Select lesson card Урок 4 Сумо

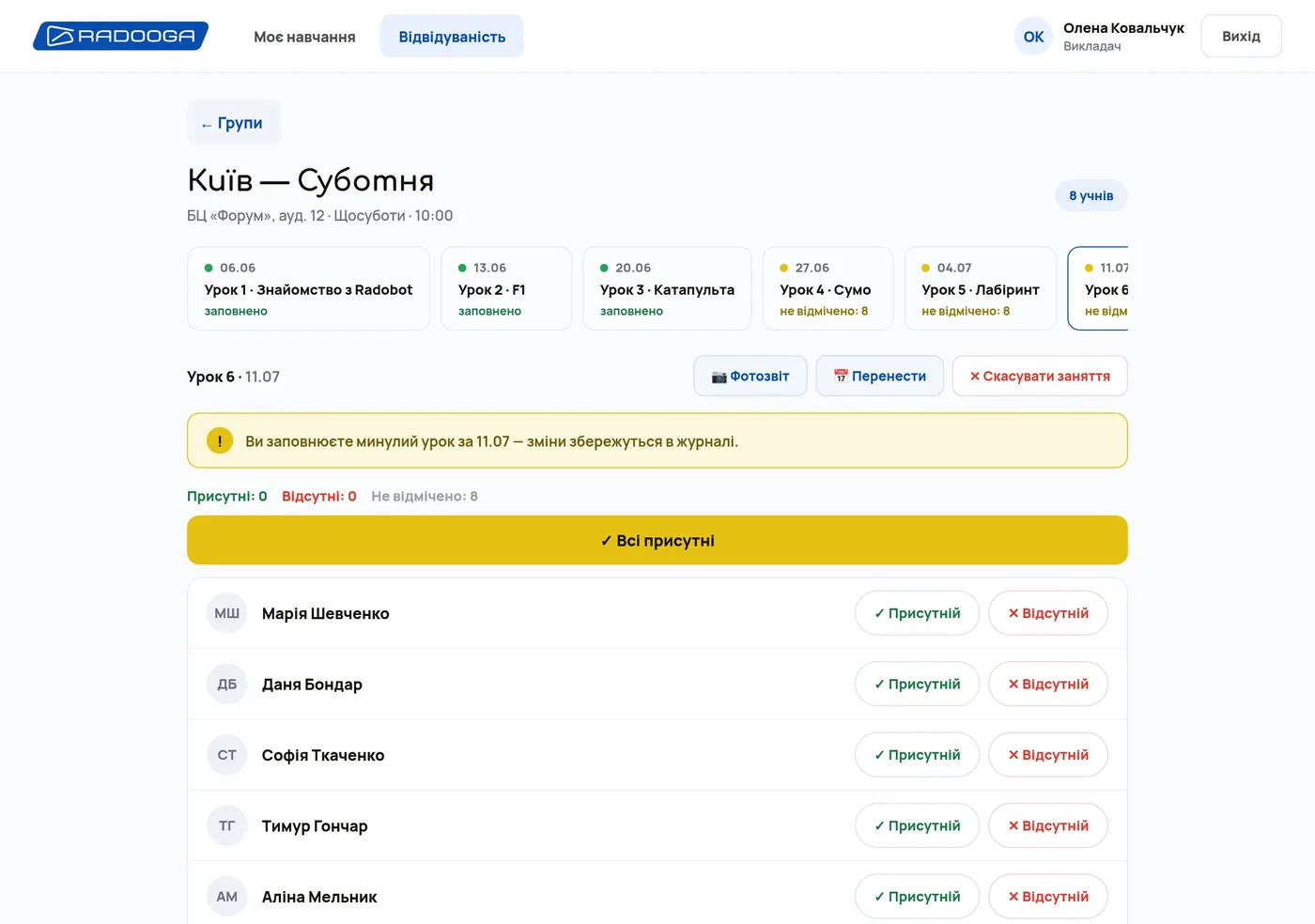click(x=828, y=288)
